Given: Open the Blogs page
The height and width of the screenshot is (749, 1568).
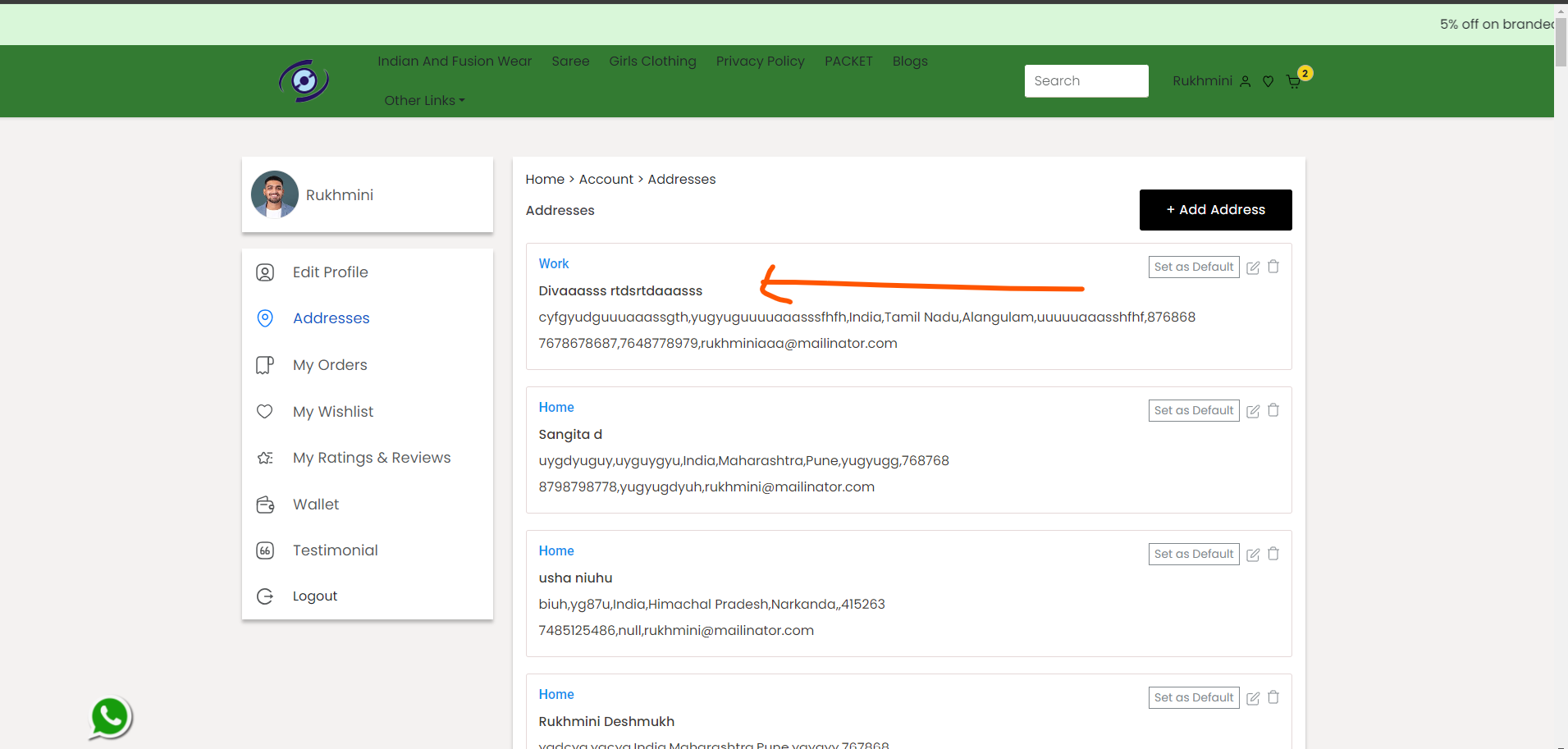Looking at the screenshot, I should pyautogui.click(x=910, y=61).
